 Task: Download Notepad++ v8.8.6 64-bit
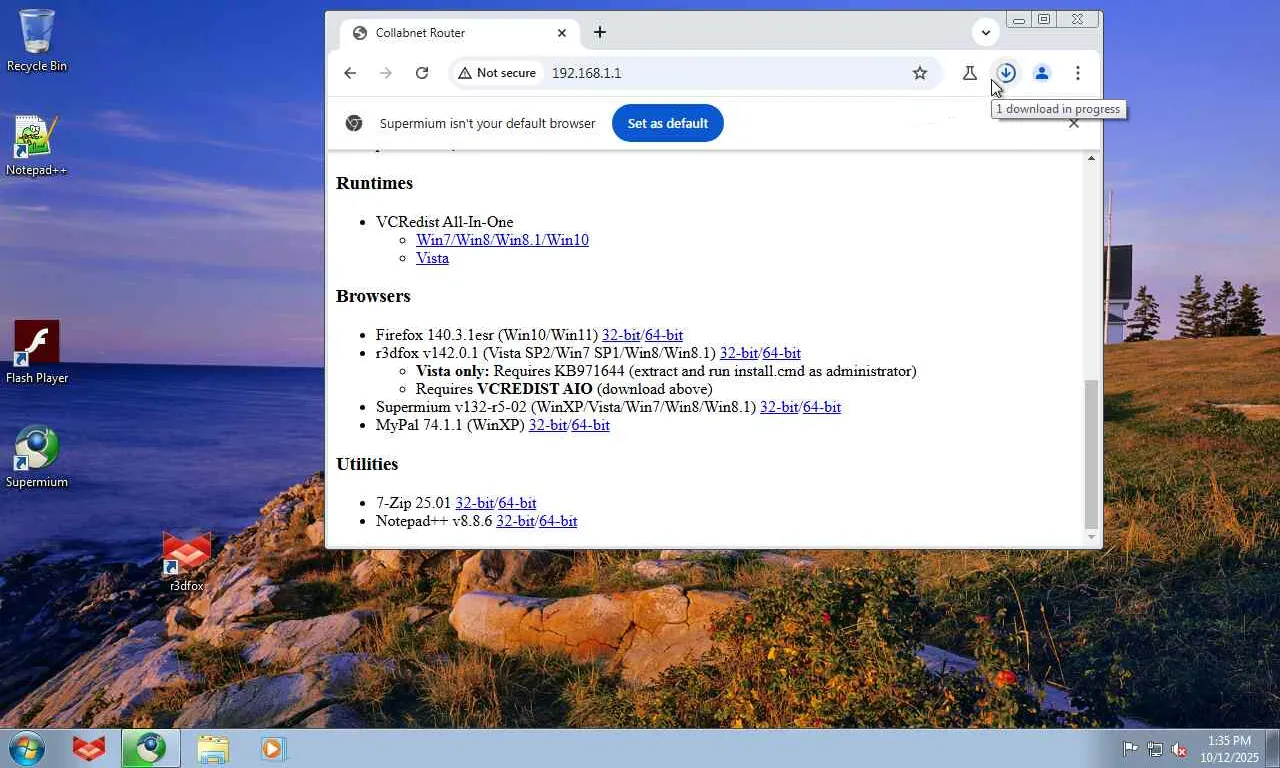558,521
